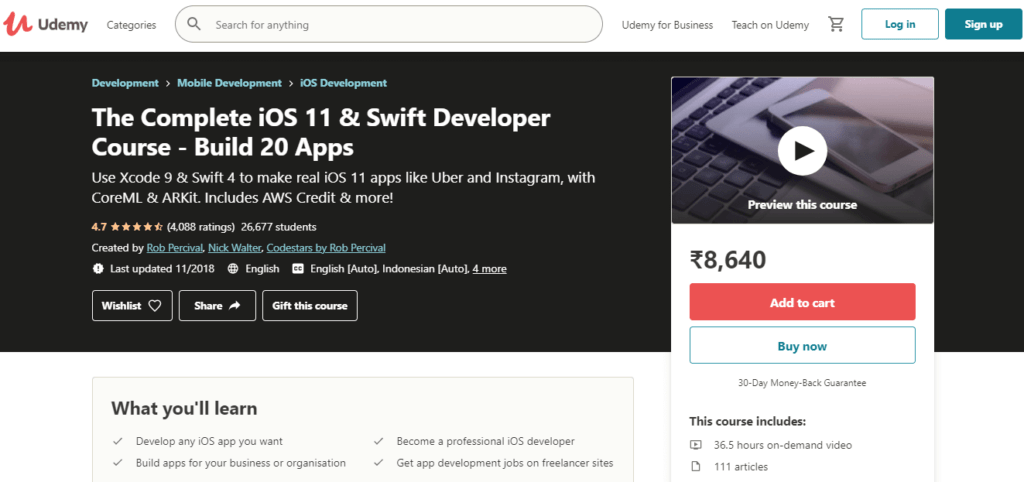Add course to Wishlist
The width and height of the screenshot is (1024, 482).
(x=133, y=306)
